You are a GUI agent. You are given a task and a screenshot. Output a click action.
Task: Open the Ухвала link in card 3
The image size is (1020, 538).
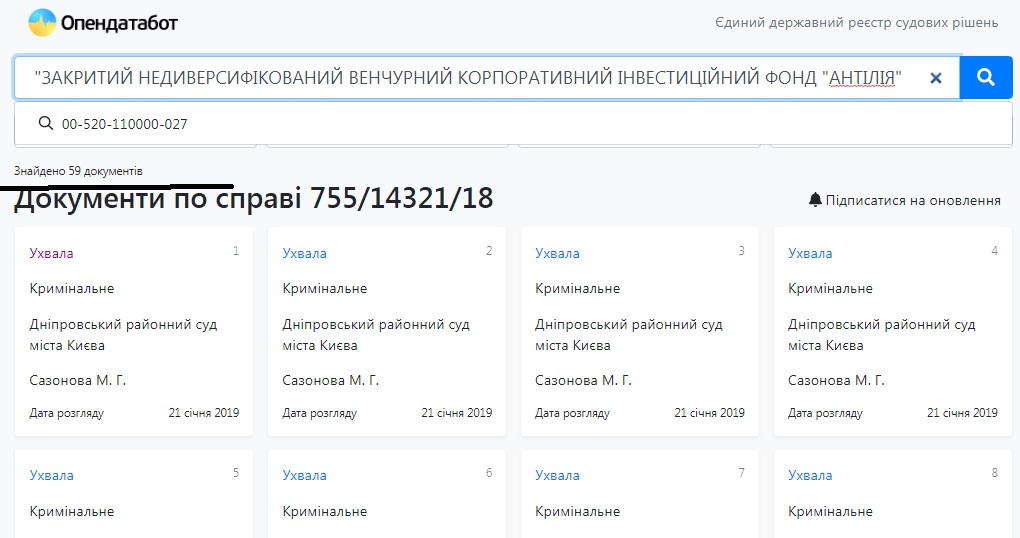pos(557,253)
